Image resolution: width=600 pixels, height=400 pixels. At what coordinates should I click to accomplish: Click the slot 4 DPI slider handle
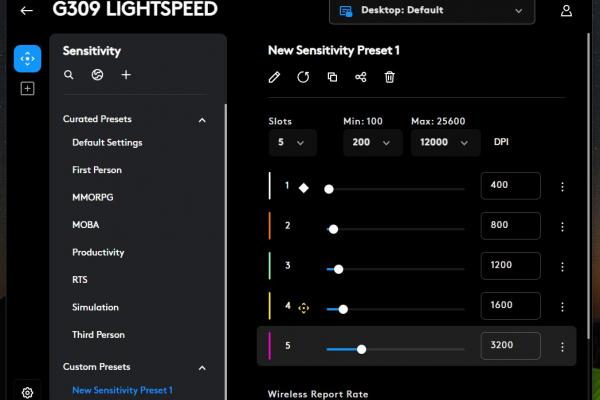coord(343,309)
